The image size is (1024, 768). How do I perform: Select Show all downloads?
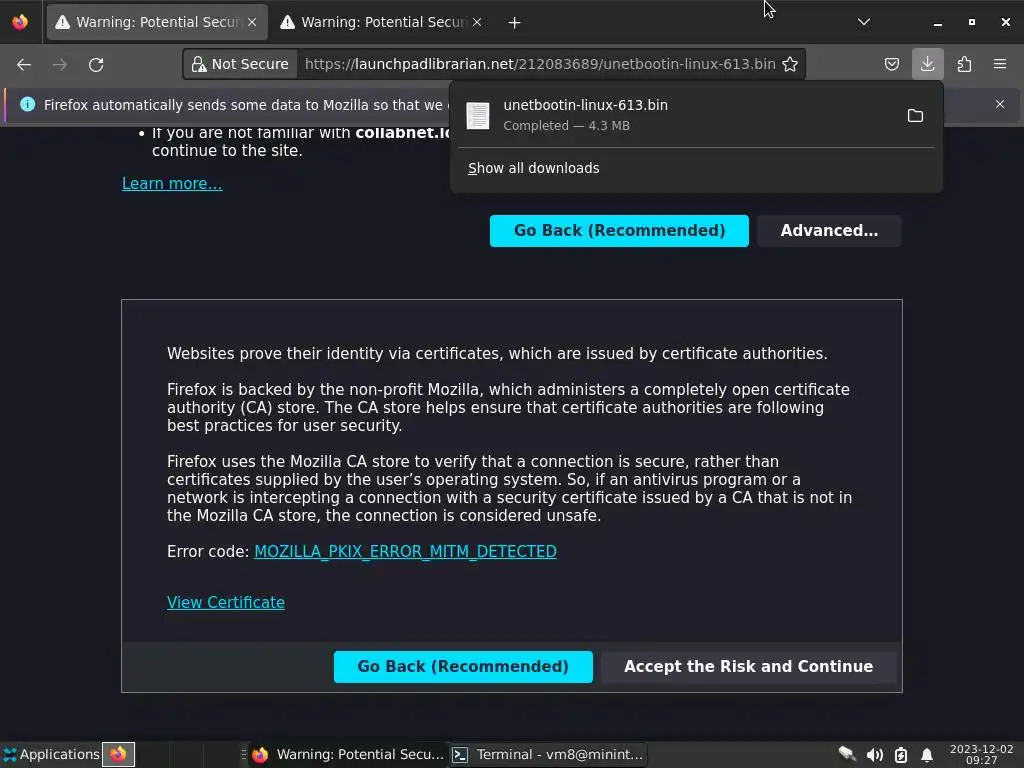534,168
